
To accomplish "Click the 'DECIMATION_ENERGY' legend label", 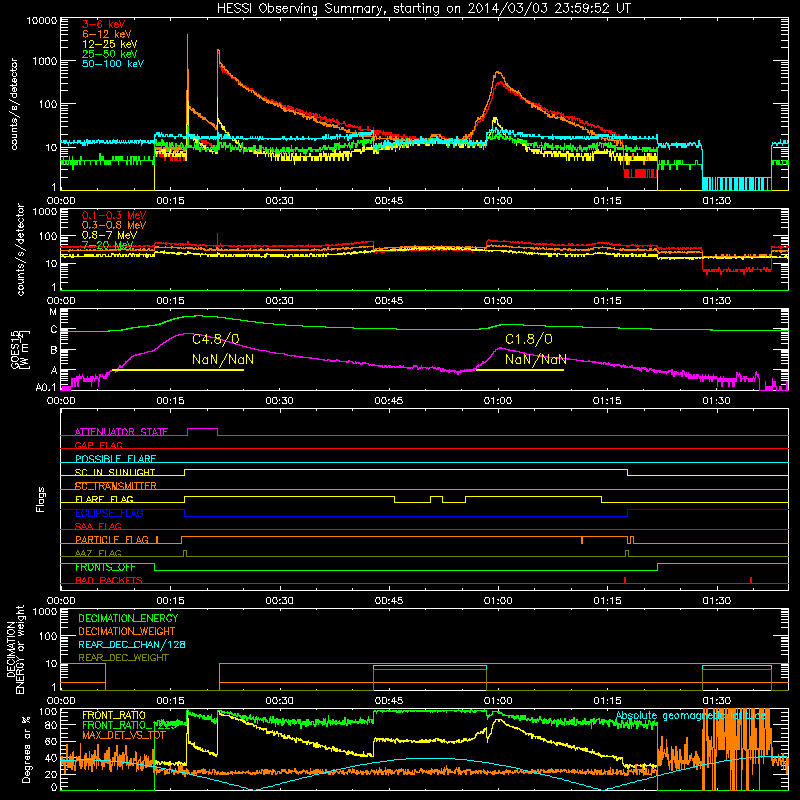I will (128, 618).
